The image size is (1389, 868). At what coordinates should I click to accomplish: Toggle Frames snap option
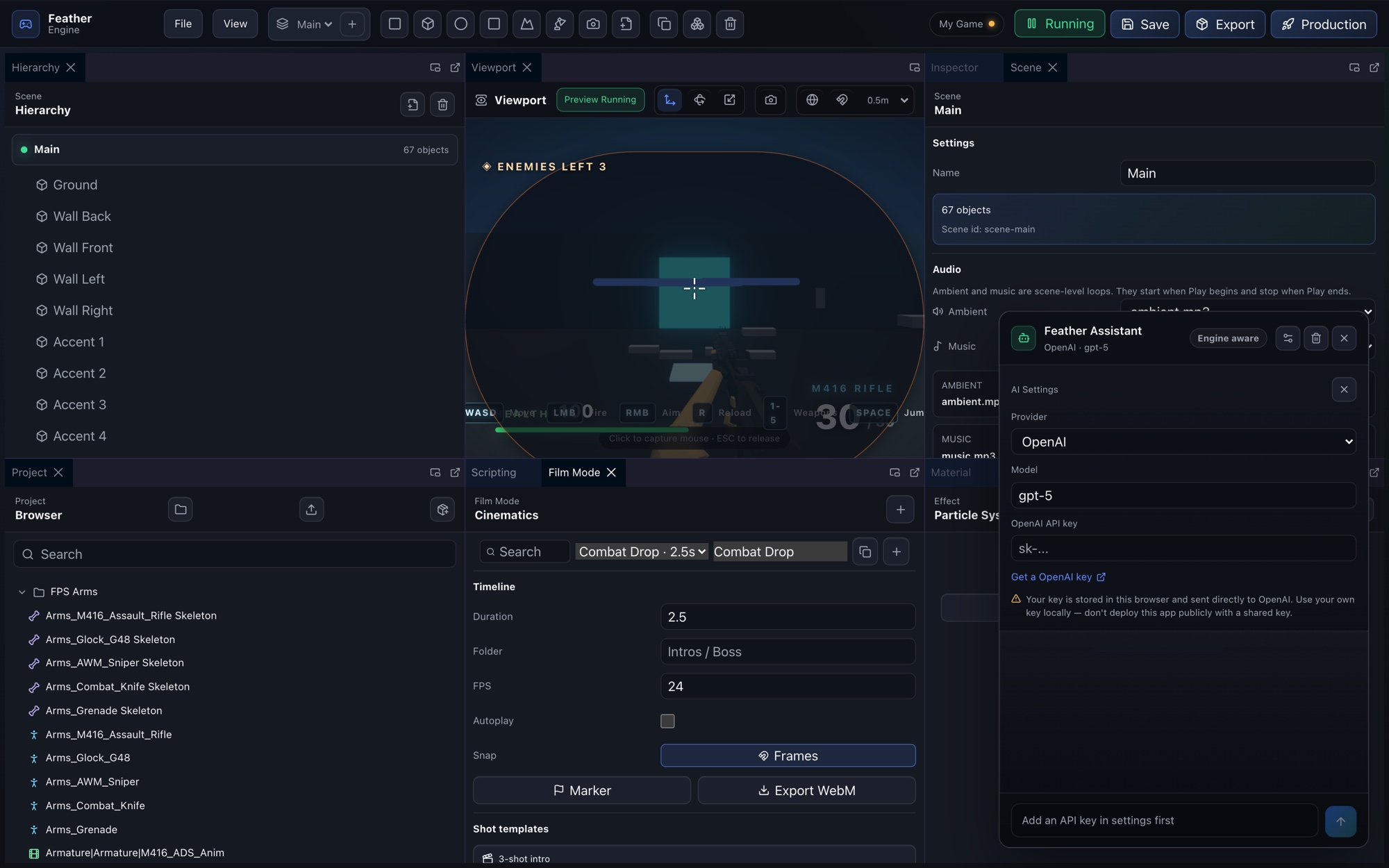click(x=788, y=756)
